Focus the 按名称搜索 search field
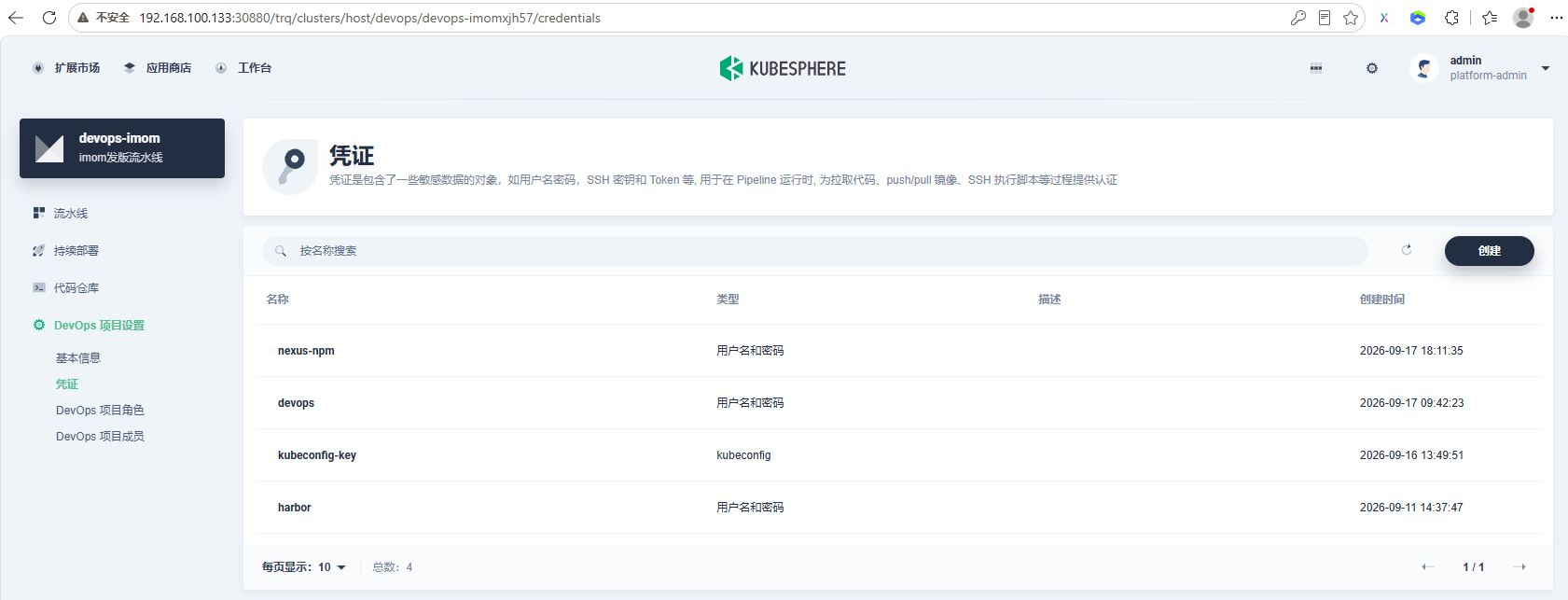Viewport: 1568px width, 600px height. (815, 251)
